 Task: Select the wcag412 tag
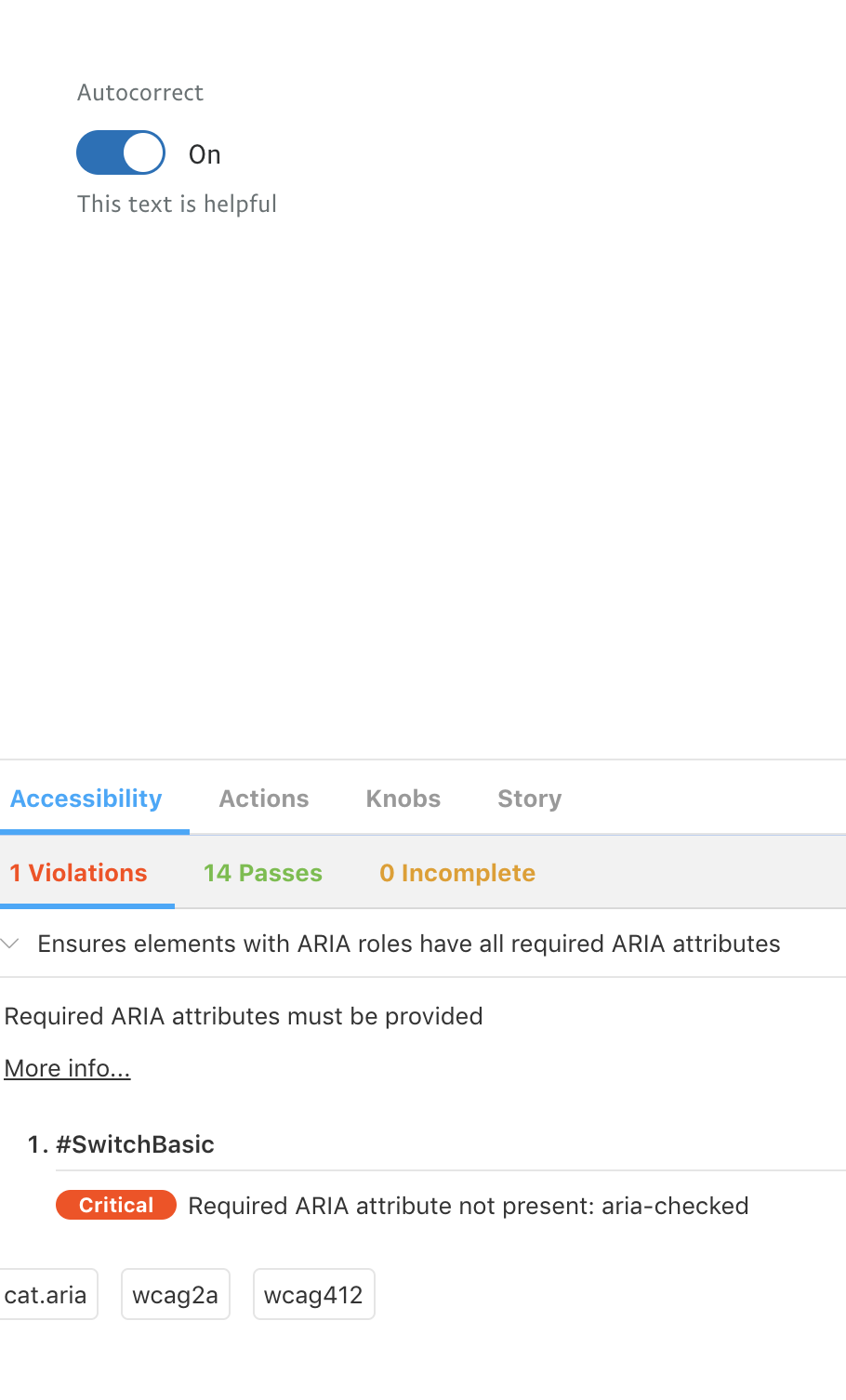(313, 1293)
